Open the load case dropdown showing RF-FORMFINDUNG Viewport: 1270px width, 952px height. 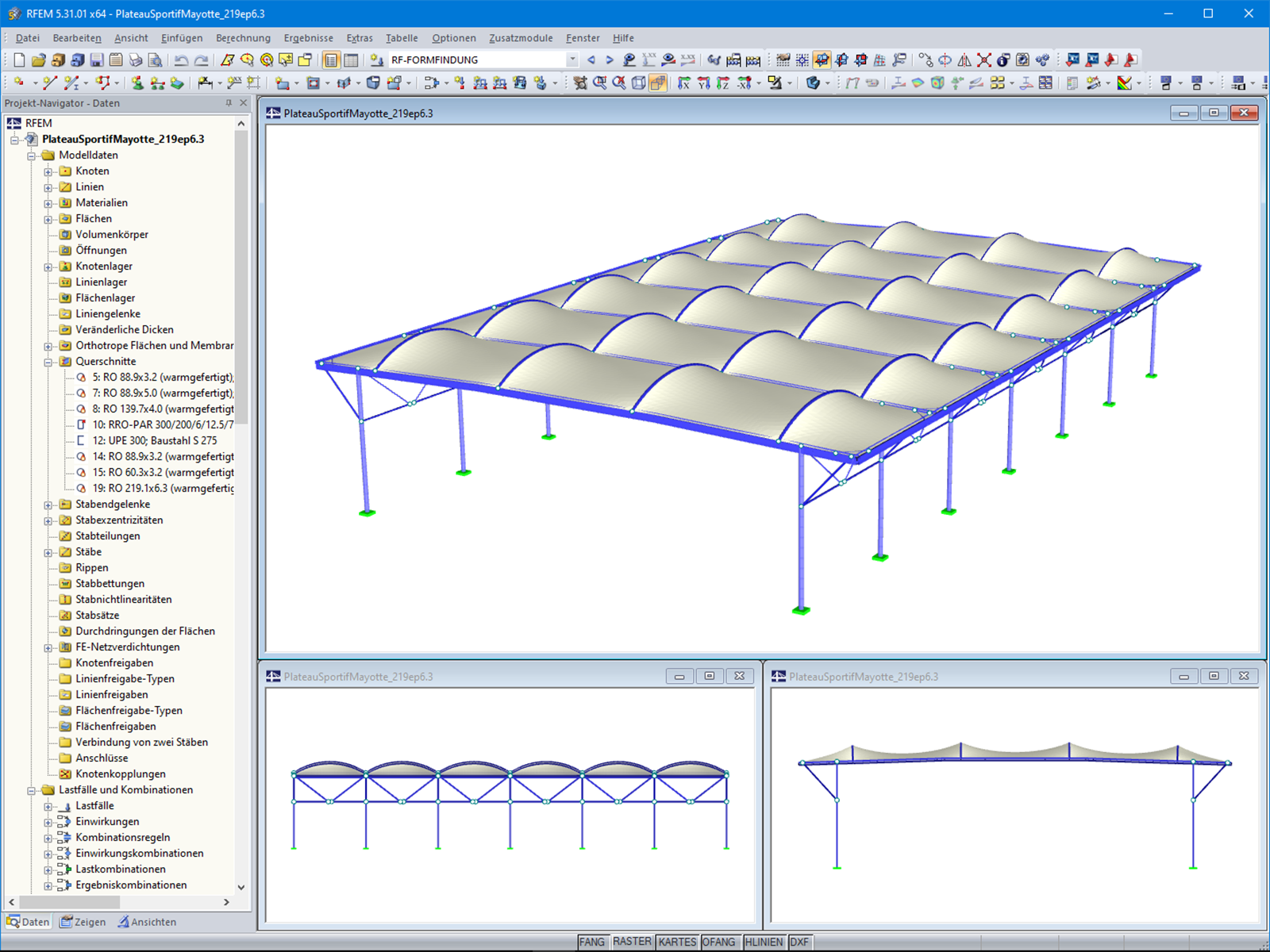pos(572,59)
